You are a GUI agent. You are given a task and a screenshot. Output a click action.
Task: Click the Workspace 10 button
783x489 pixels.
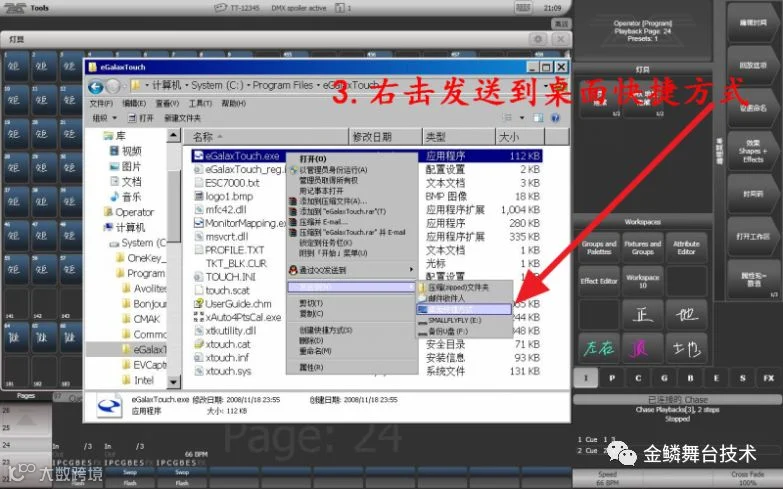click(x=643, y=281)
